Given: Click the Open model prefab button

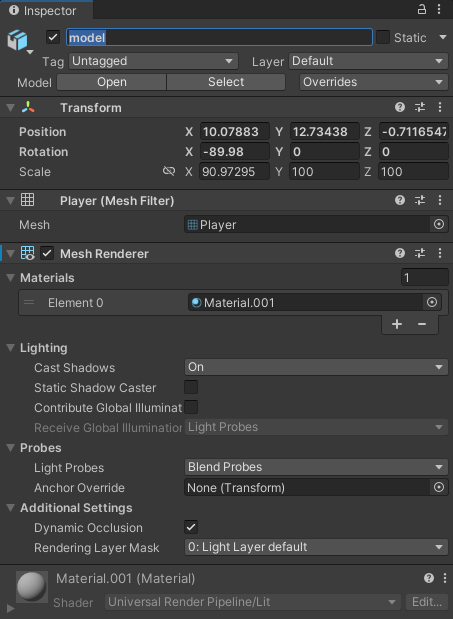Looking at the screenshot, I should [x=112, y=82].
